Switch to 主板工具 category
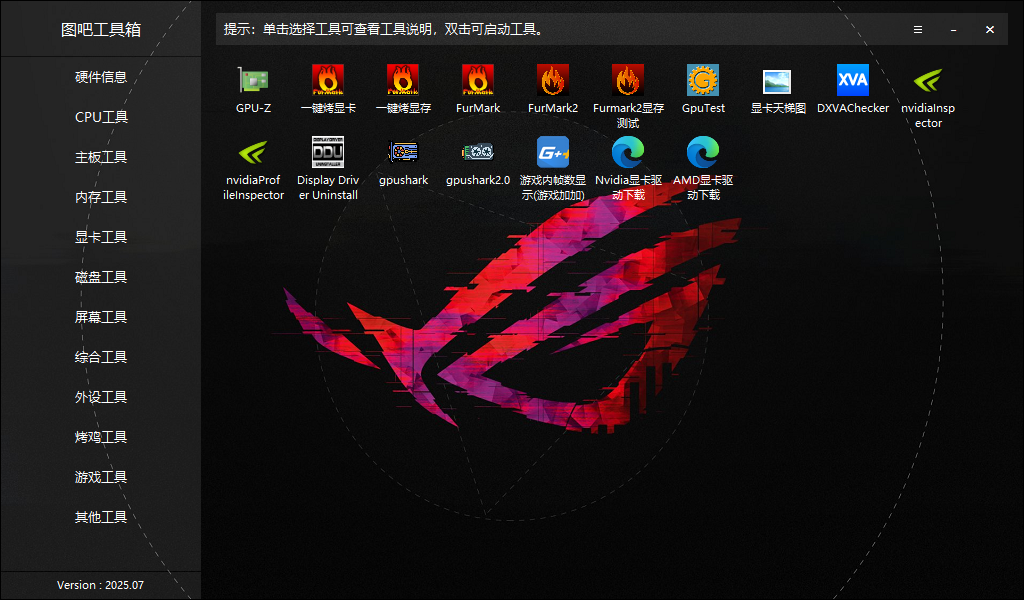This screenshot has height=600, width=1024. coord(101,157)
